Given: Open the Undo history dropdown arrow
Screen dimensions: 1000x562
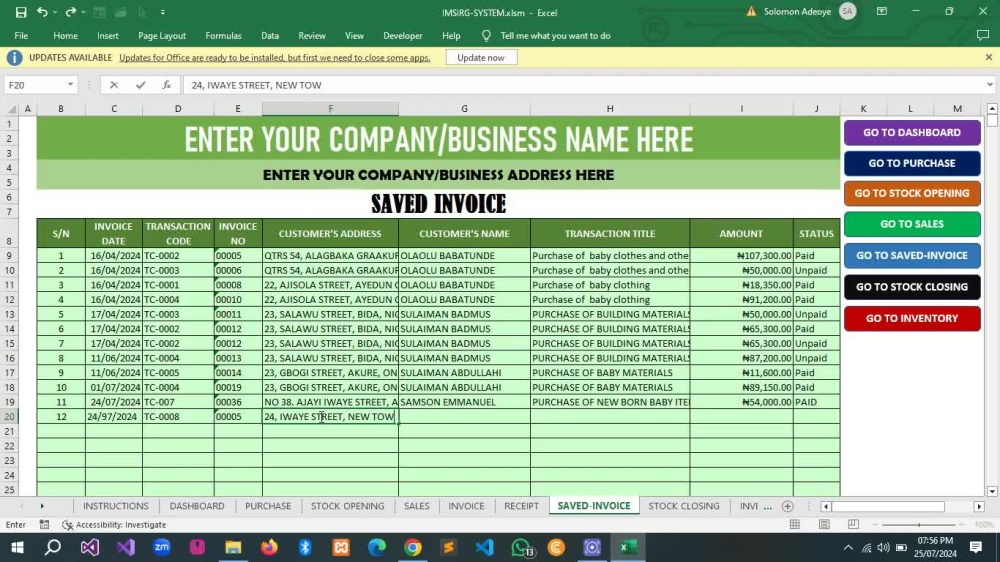Looking at the screenshot, I should click(x=55, y=12).
